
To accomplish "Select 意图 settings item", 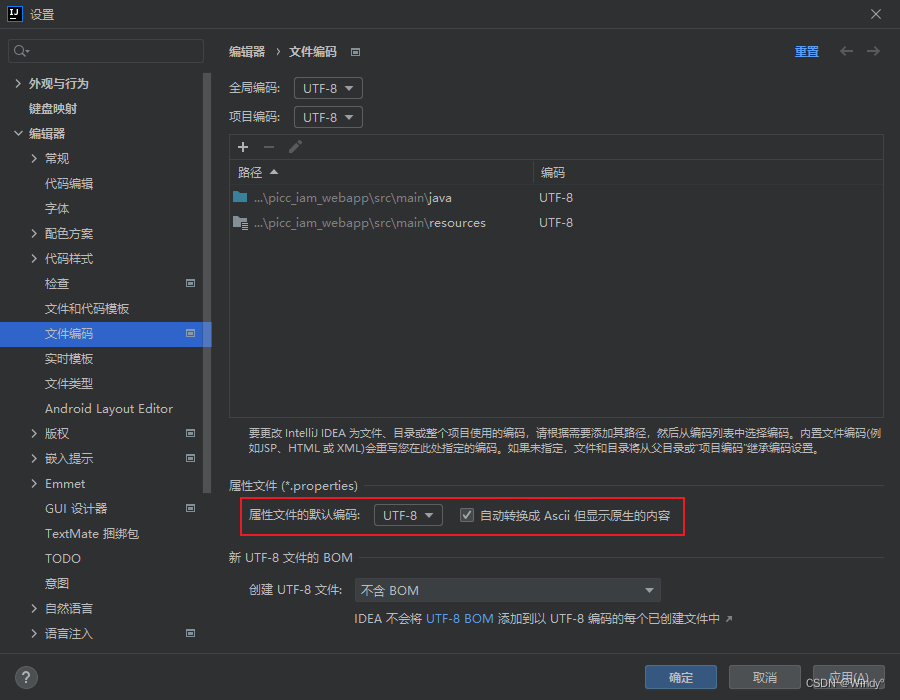I will coord(57,584).
